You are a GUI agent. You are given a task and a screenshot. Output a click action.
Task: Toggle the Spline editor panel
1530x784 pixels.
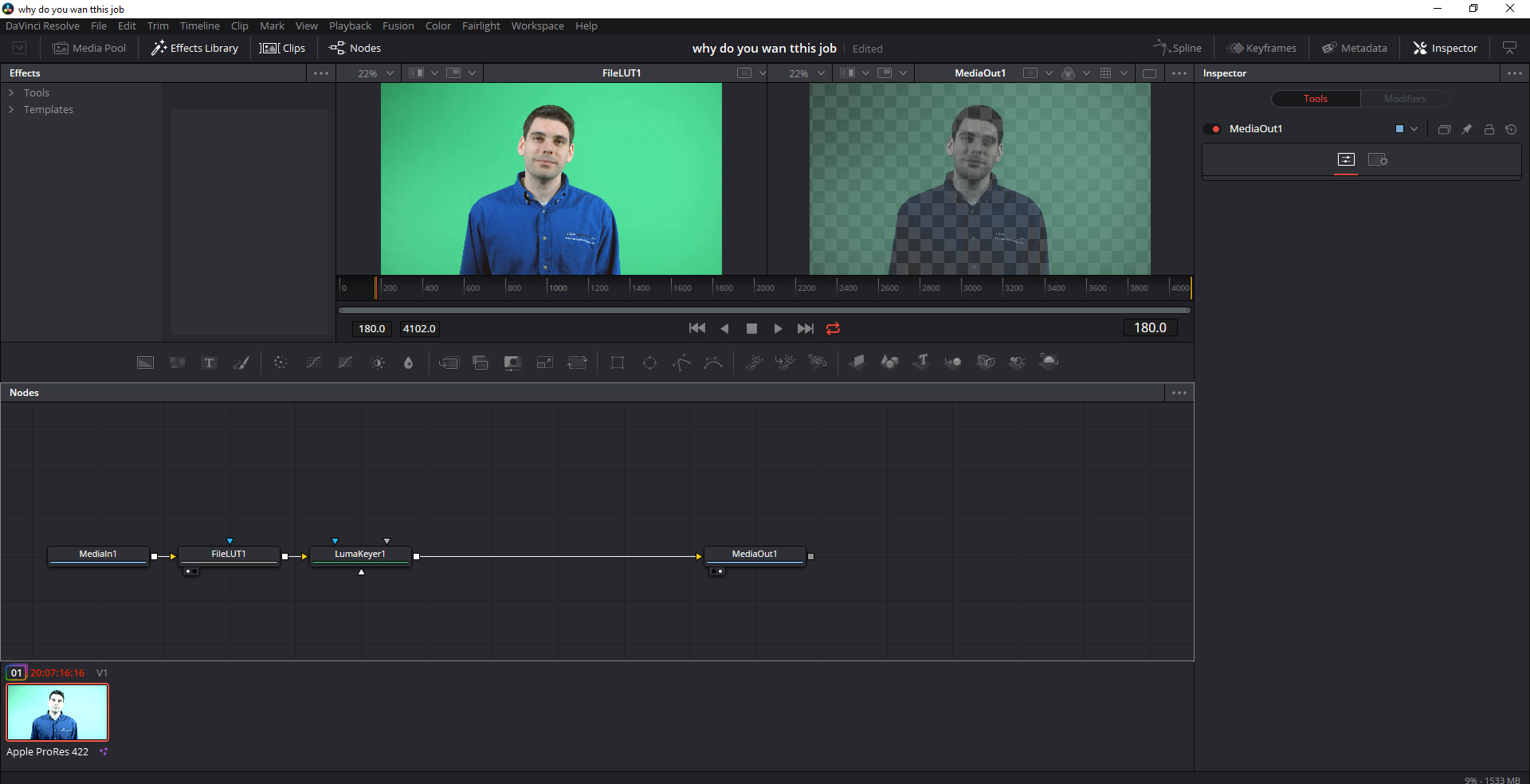1178,48
